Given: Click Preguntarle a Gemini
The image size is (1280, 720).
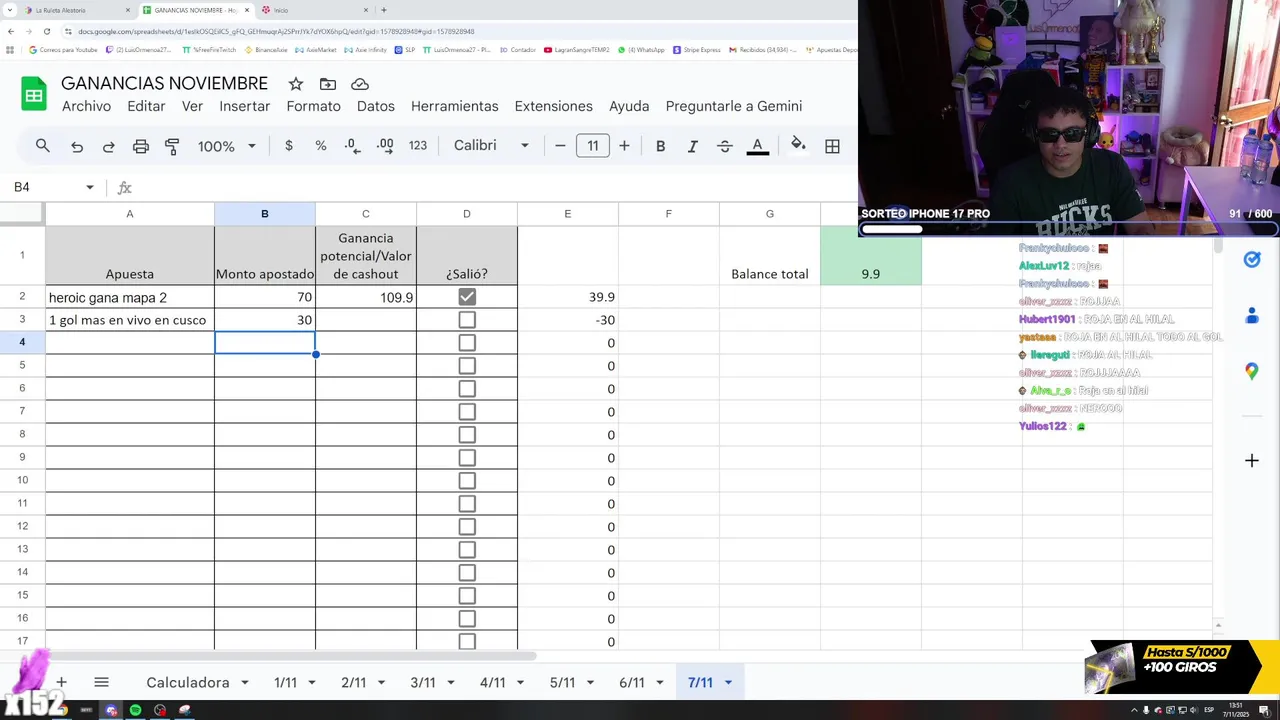Looking at the screenshot, I should tap(734, 106).
